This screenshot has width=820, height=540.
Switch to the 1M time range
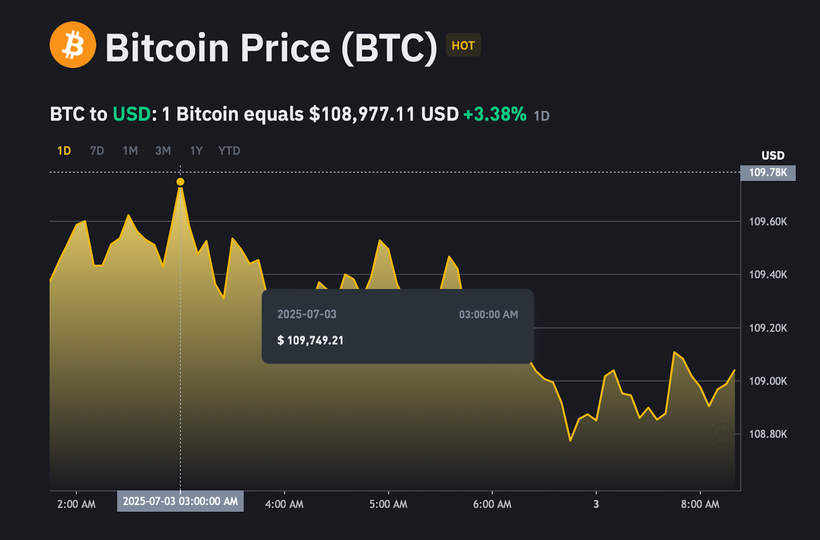coord(130,151)
